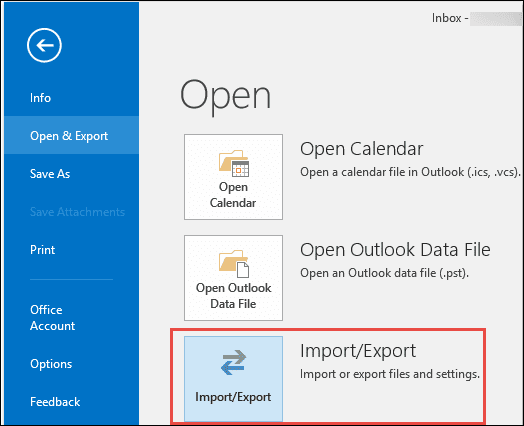Click the Open Calendar folder icon
The width and height of the screenshot is (524, 426).
(x=234, y=163)
